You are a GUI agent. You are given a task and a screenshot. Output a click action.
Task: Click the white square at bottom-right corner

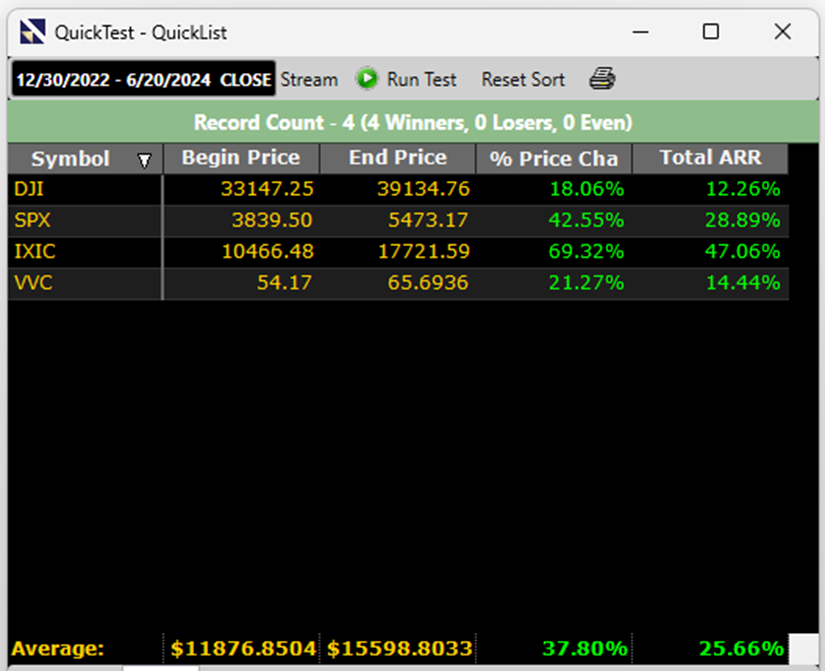tap(803, 648)
